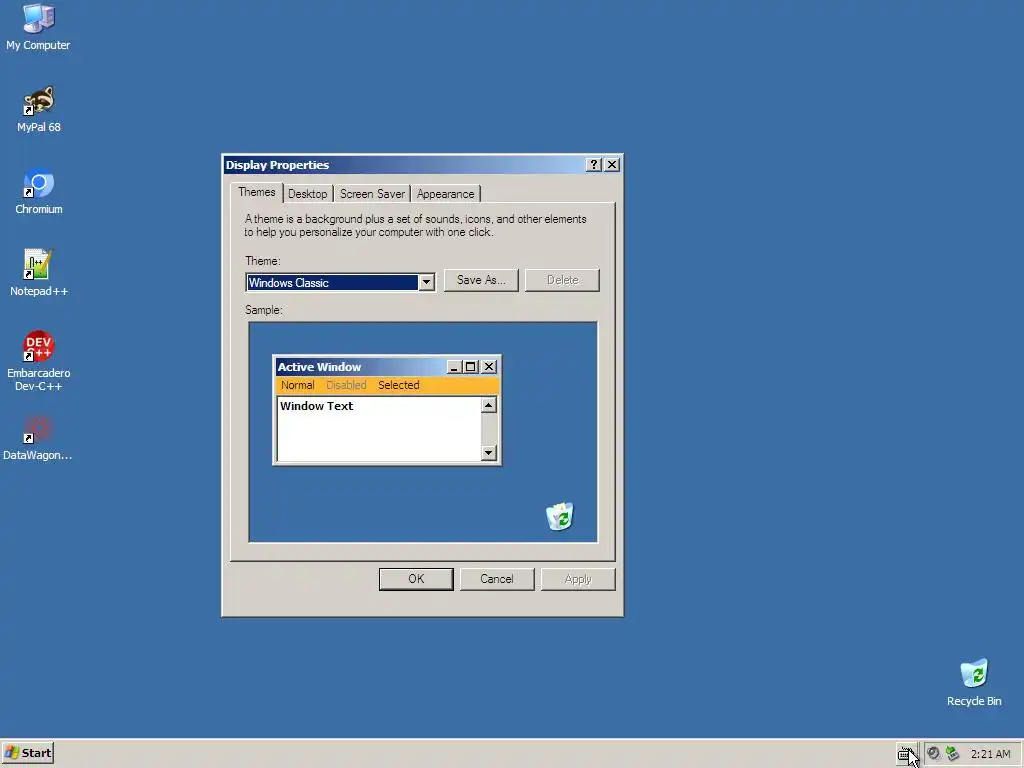Click the sample window scroll down arrow
Screen dimensions: 1024x768
pos(488,453)
